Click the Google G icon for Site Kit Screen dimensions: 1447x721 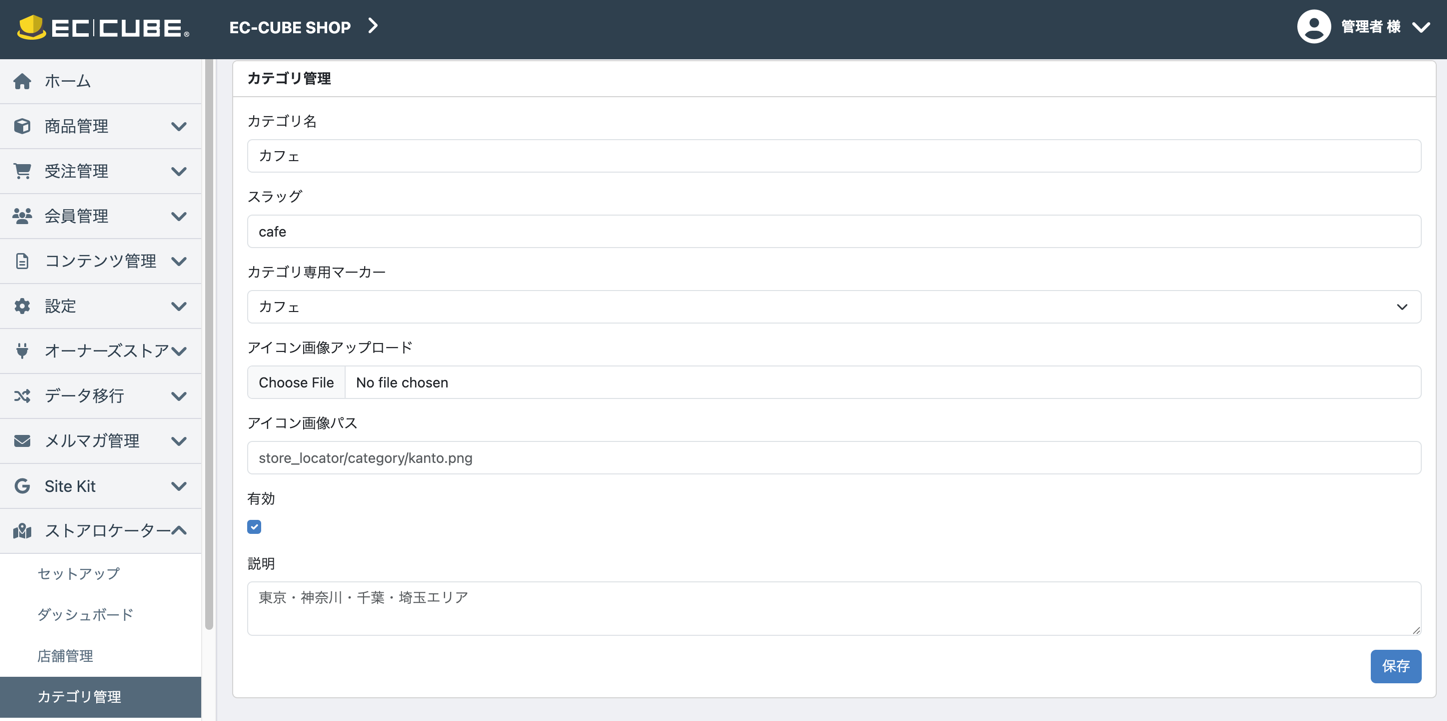coord(22,486)
